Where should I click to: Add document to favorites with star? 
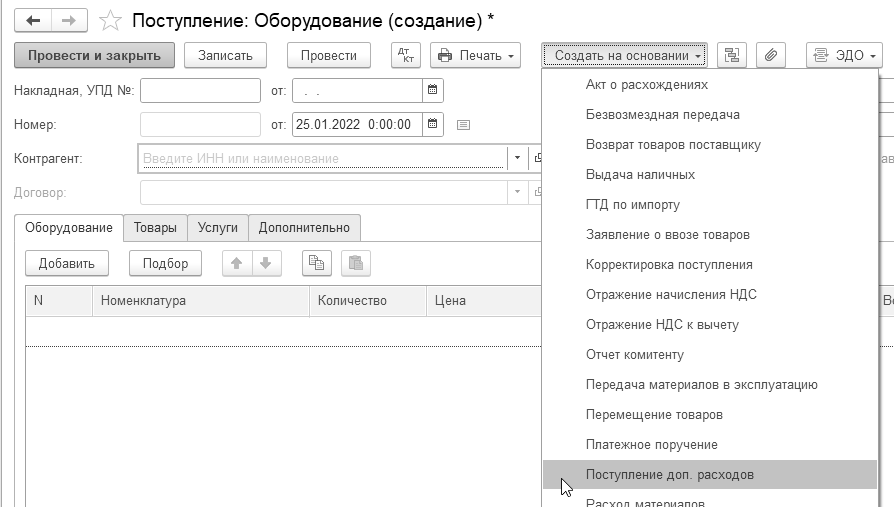(111, 20)
